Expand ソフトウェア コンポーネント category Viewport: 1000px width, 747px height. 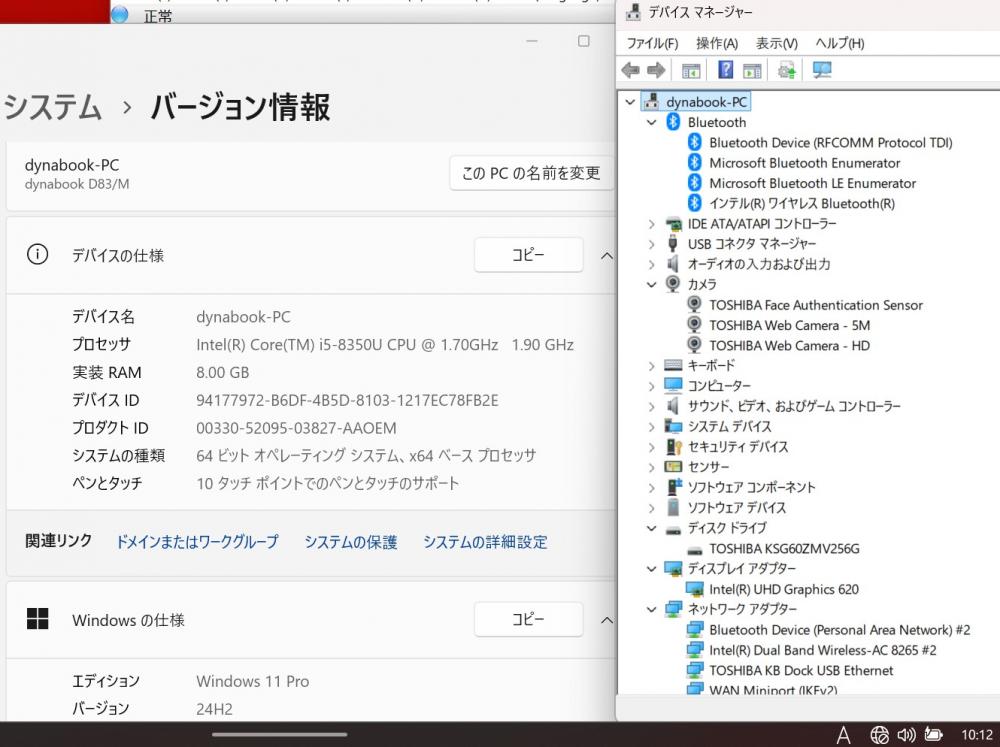[651, 488]
